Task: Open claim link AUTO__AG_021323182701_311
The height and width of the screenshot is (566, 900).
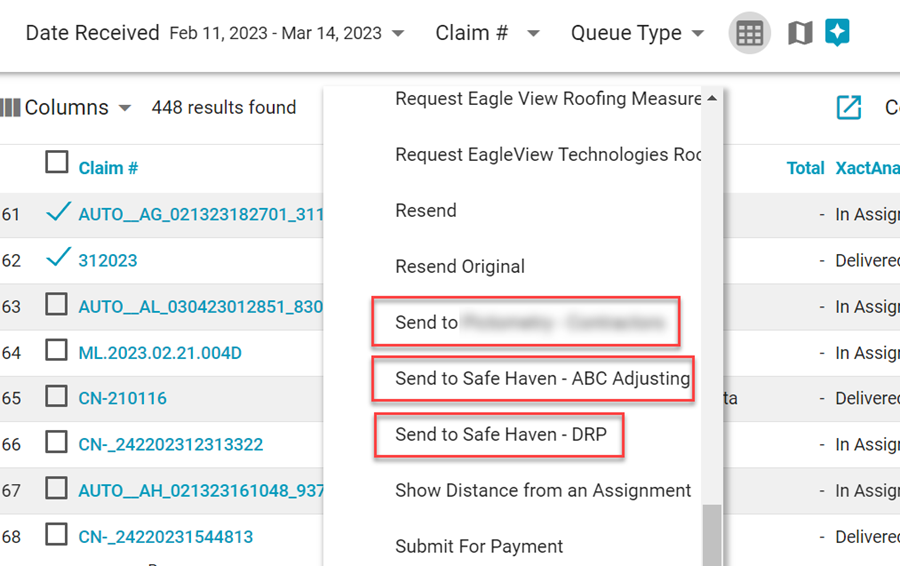Action: pyautogui.click(x=201, y=214)
